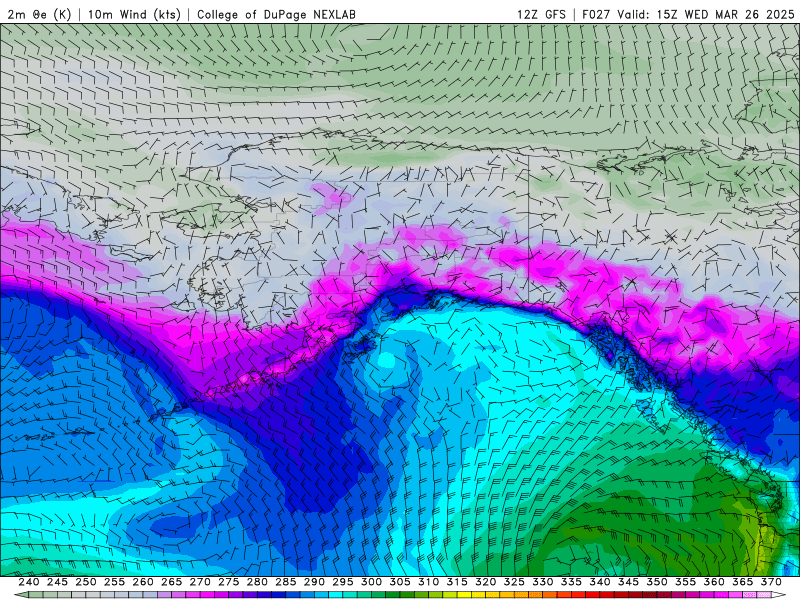Click the 300 scale label
Viewport: 800px width, 600px height.
point(371,582)
